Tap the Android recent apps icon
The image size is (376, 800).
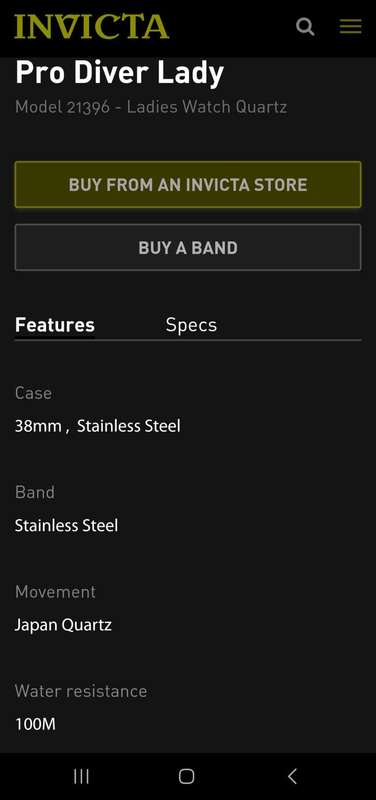click(82, 777)
